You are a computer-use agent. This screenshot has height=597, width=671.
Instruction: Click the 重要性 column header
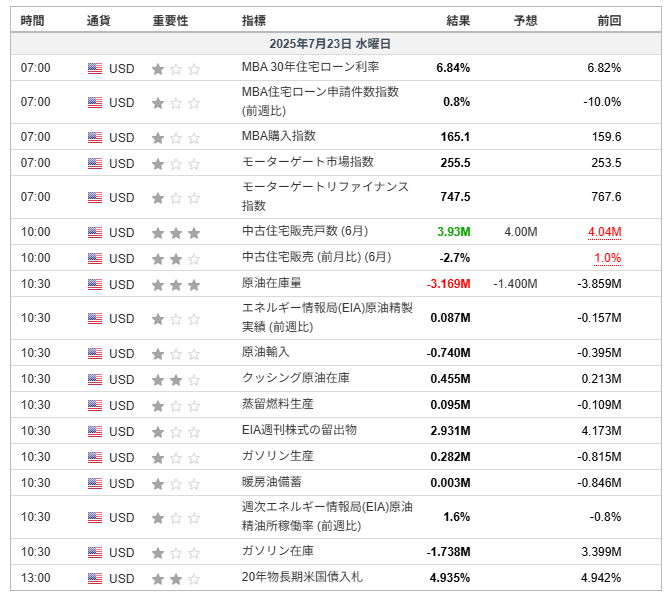click(170, 21)
